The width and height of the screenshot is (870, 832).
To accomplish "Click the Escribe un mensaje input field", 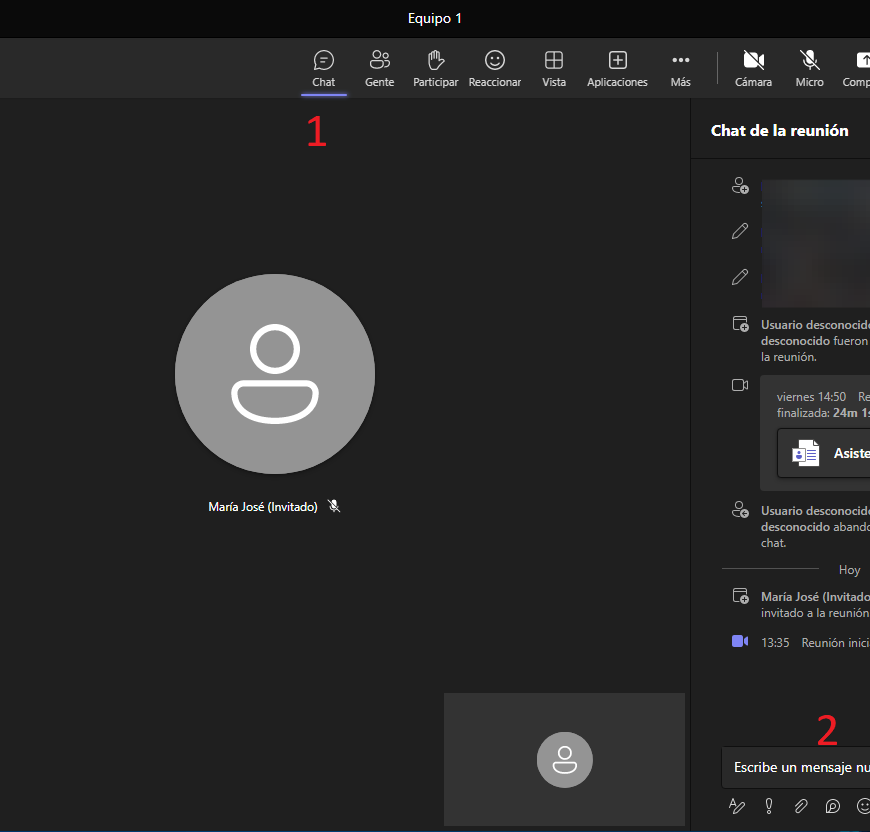I will coord(796,767).
